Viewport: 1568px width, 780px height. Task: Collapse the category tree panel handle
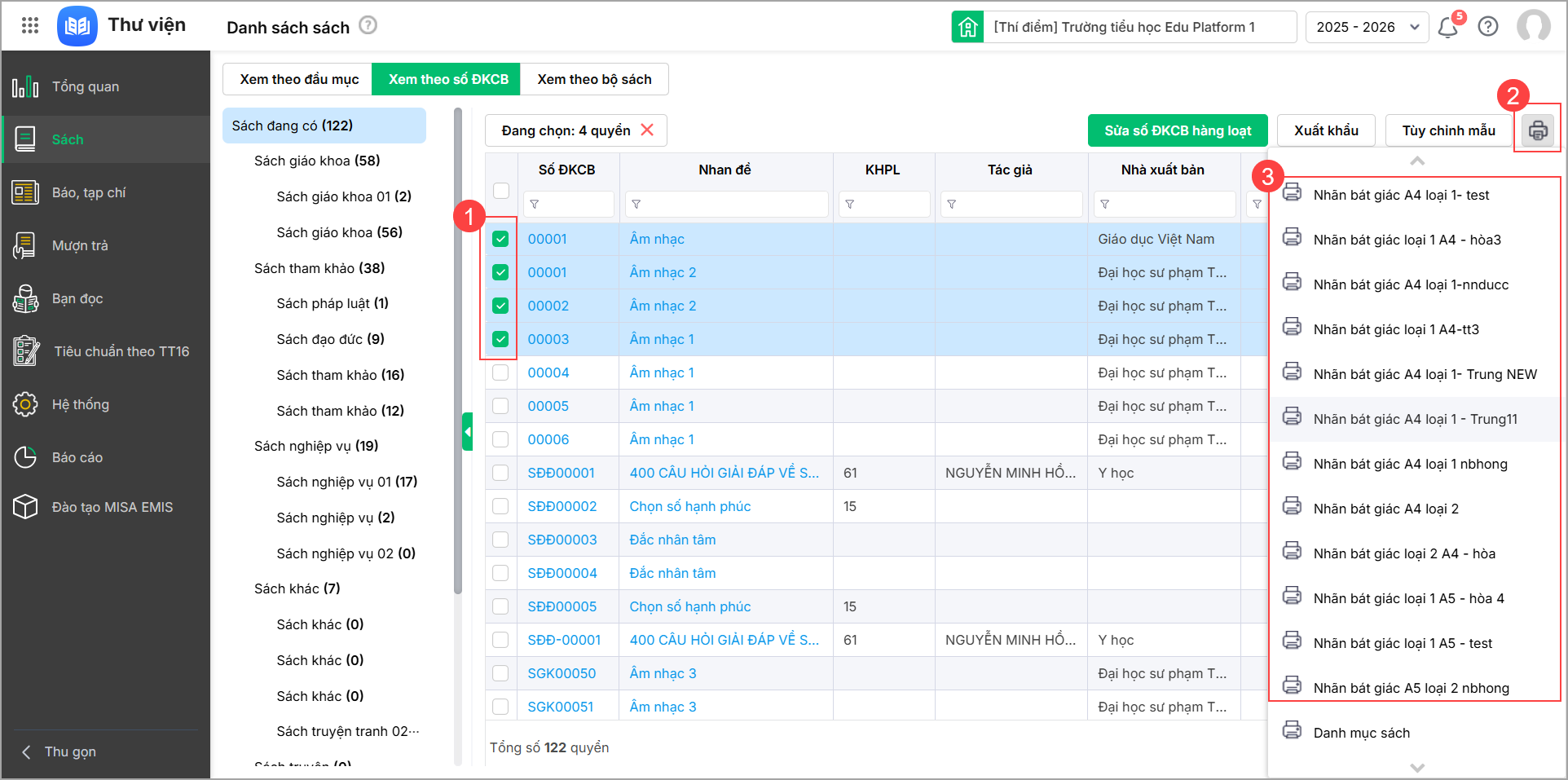point(468,432)
